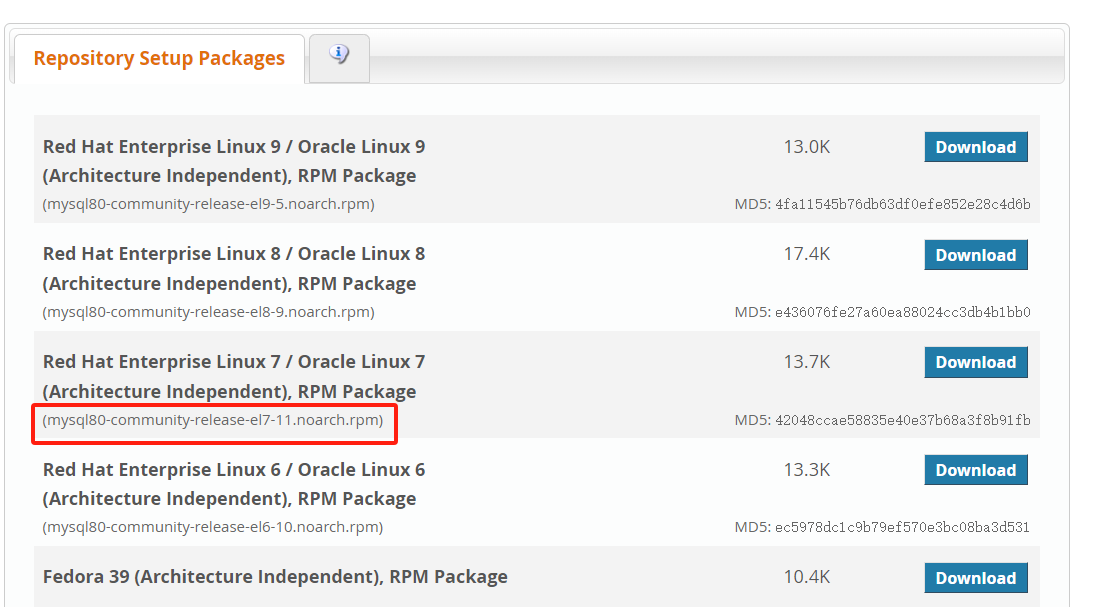Switch to Repository Setup Packages tab
The width and height of the screenshot is (1111, 607).
click(x=159, y=58)
